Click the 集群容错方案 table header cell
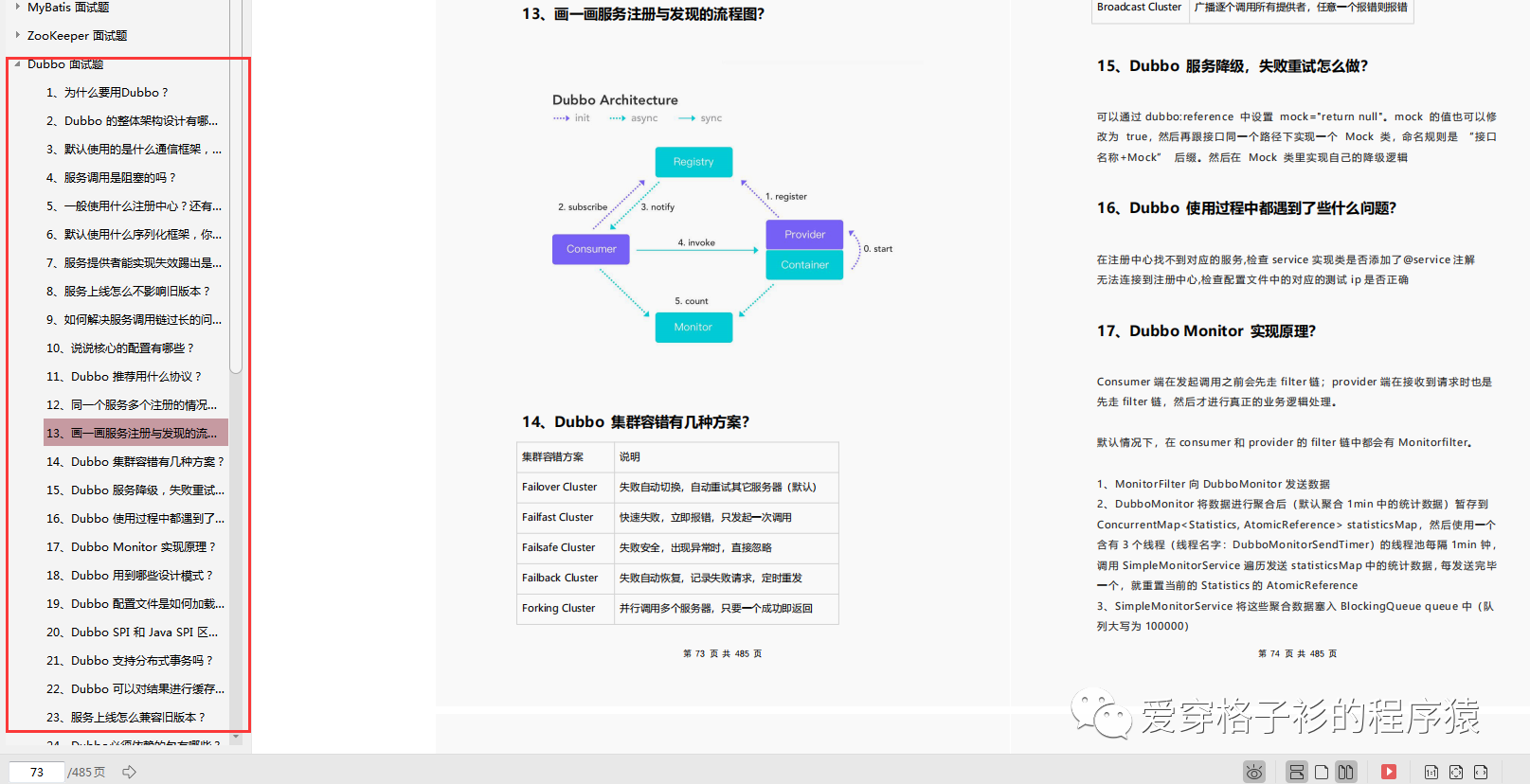The height and width of the screenshot is (784, 1530). (566, 456)
